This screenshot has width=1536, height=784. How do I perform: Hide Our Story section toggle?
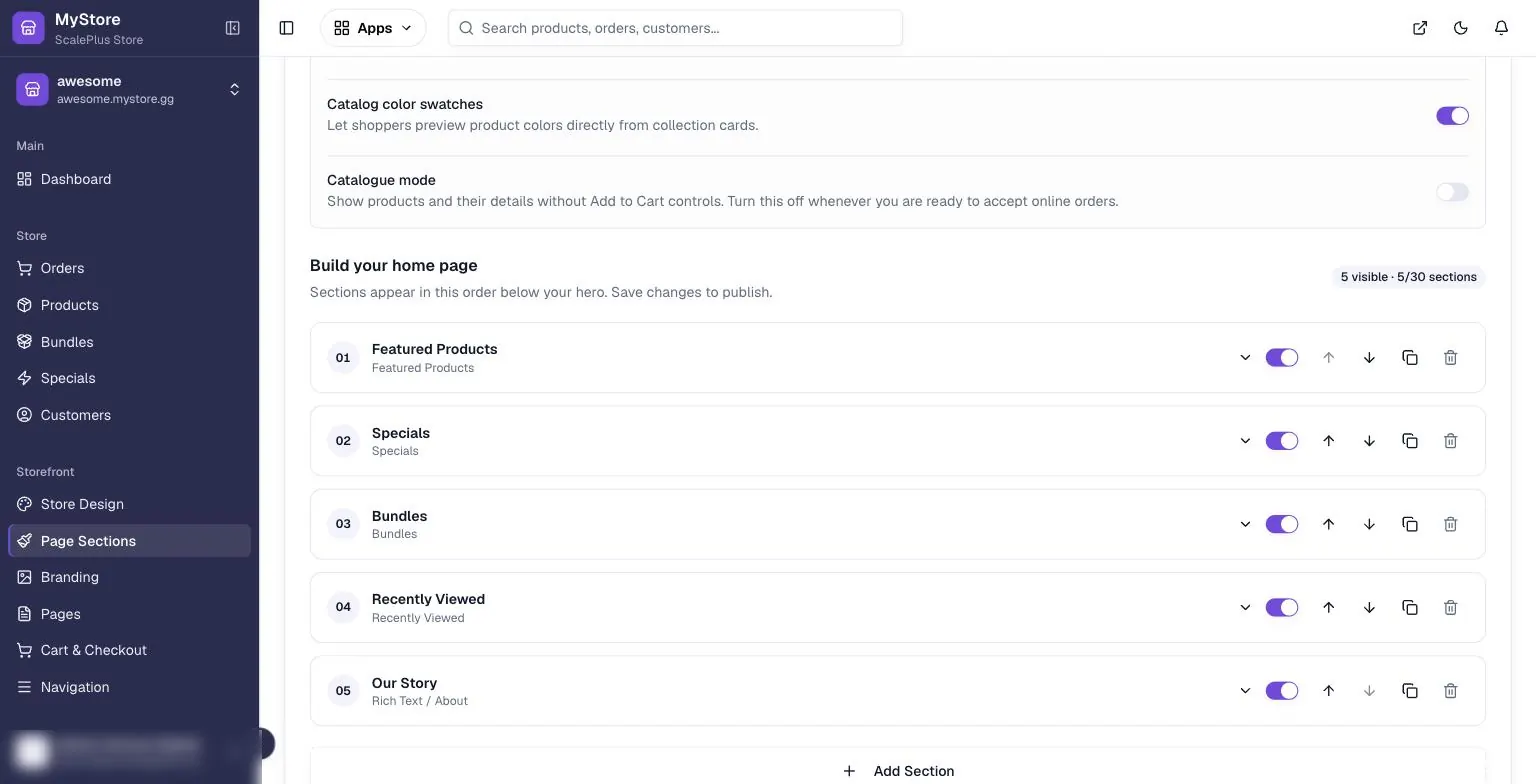(1282, 691)
